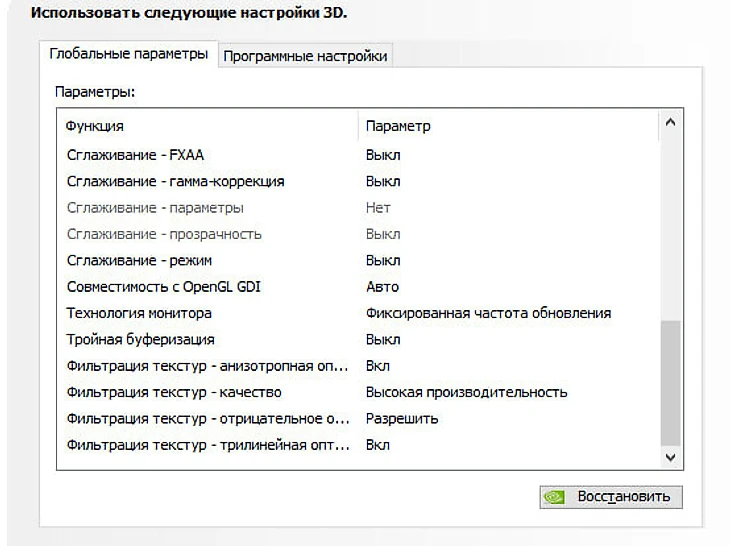Select the Технология монитора setting row
The height and width of the screenshot is (546, 730).
[133, 313]
